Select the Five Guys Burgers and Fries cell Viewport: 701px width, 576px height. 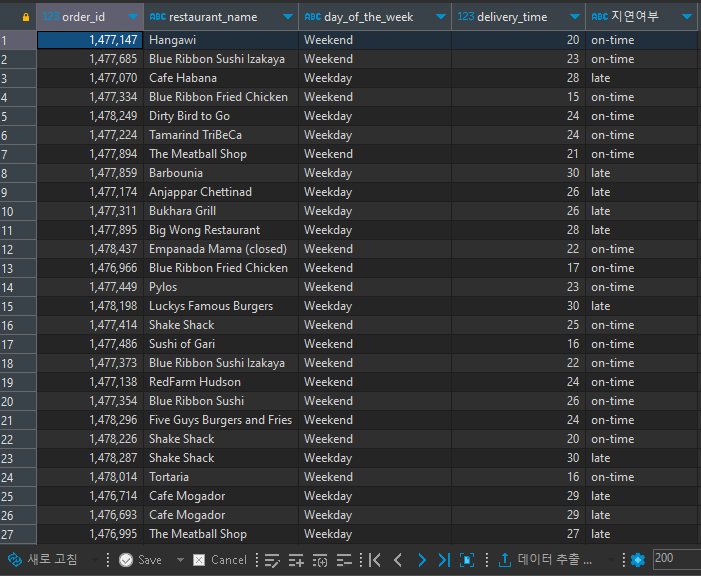(221, 420)
